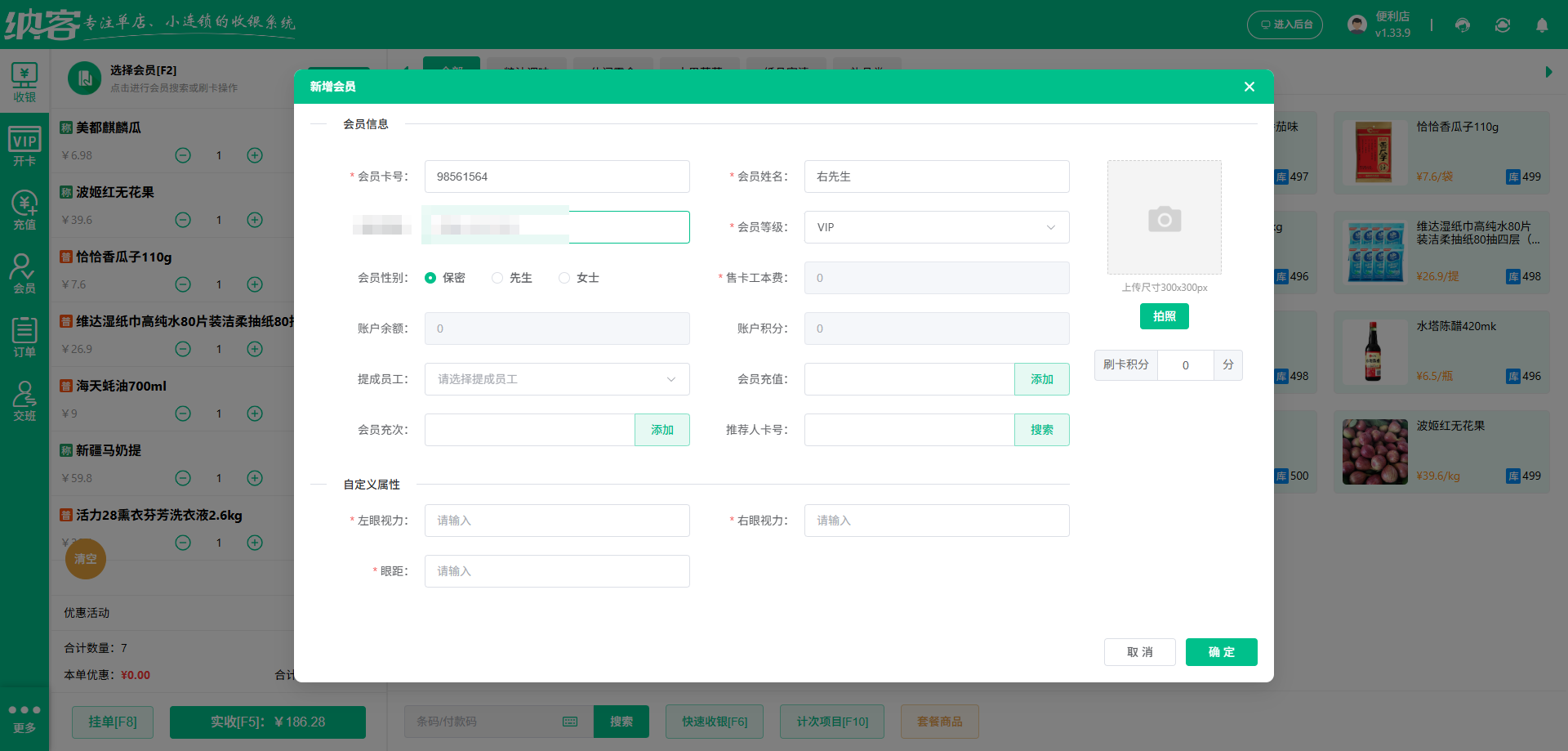Open the 提成员工 employee dropdown
Image resolution: width=1568 pixels, height=751 pixels.
pyautogui.click(x=556, y=379)
